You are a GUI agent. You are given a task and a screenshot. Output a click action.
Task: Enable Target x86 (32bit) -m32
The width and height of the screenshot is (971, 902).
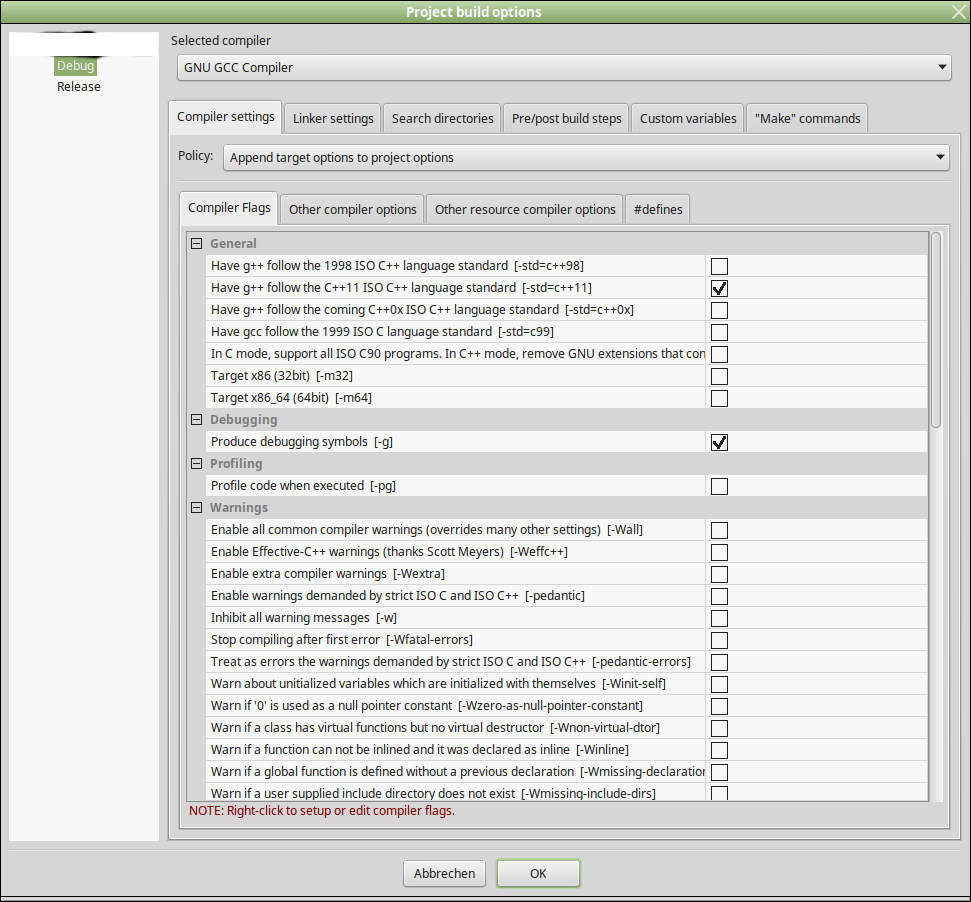(719, 376)
